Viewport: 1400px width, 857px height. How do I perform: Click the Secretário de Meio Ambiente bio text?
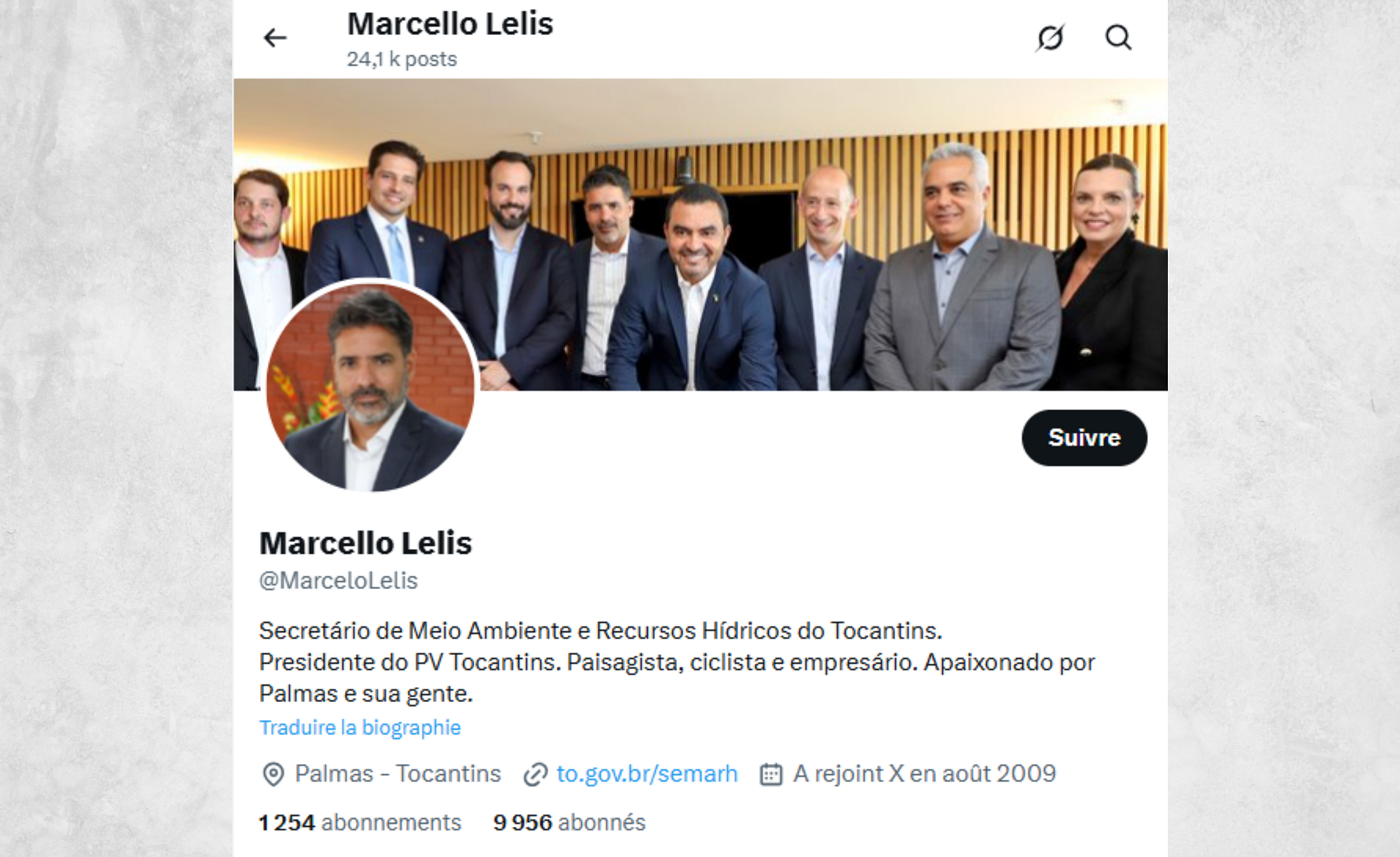[x=676, y=662]
